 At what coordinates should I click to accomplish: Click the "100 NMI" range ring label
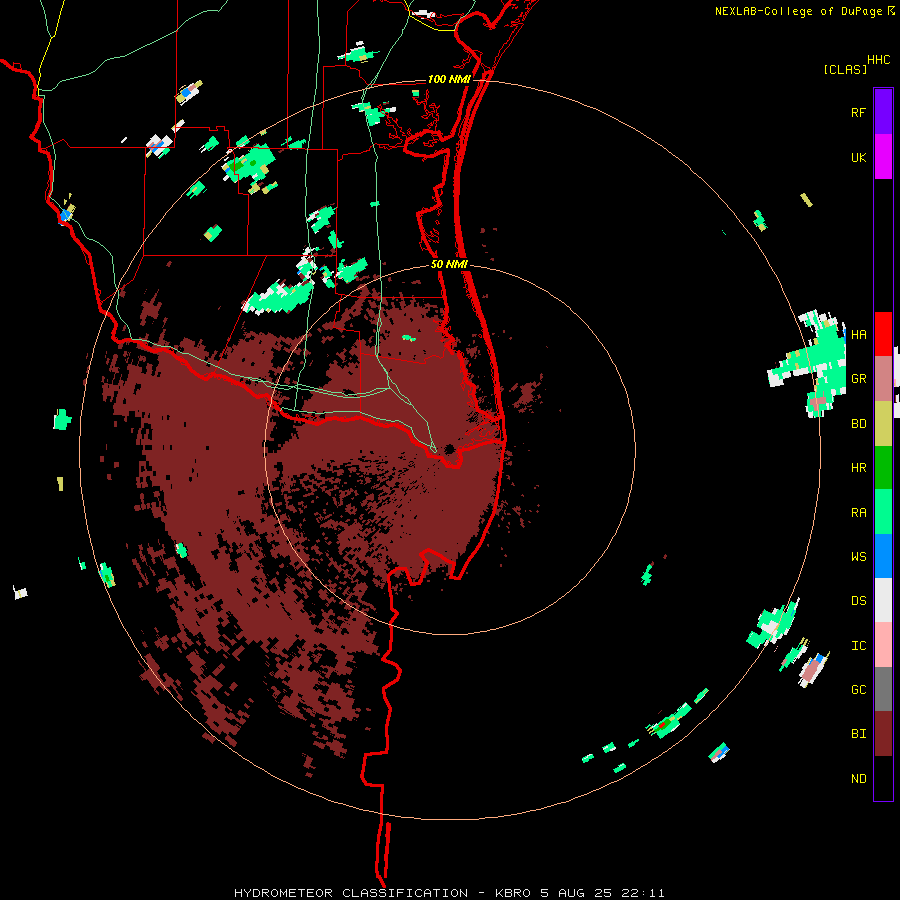point(449,79)
